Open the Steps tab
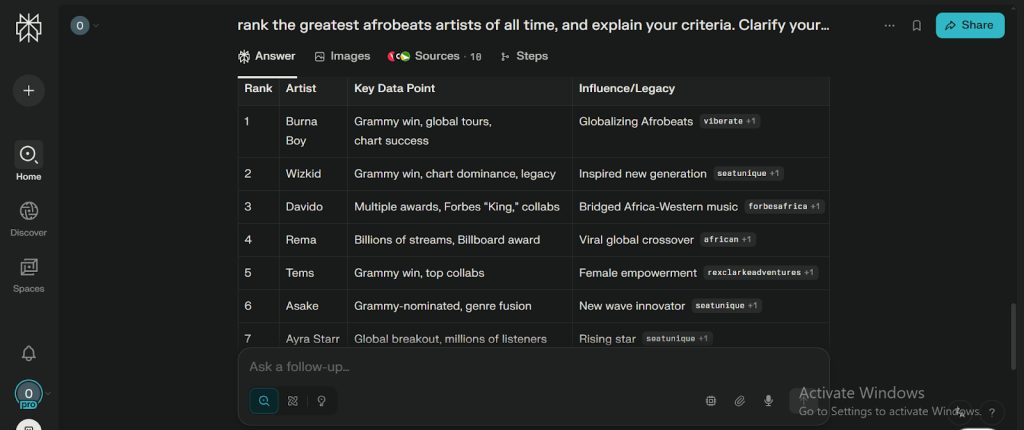 click(x=524, y=56)
